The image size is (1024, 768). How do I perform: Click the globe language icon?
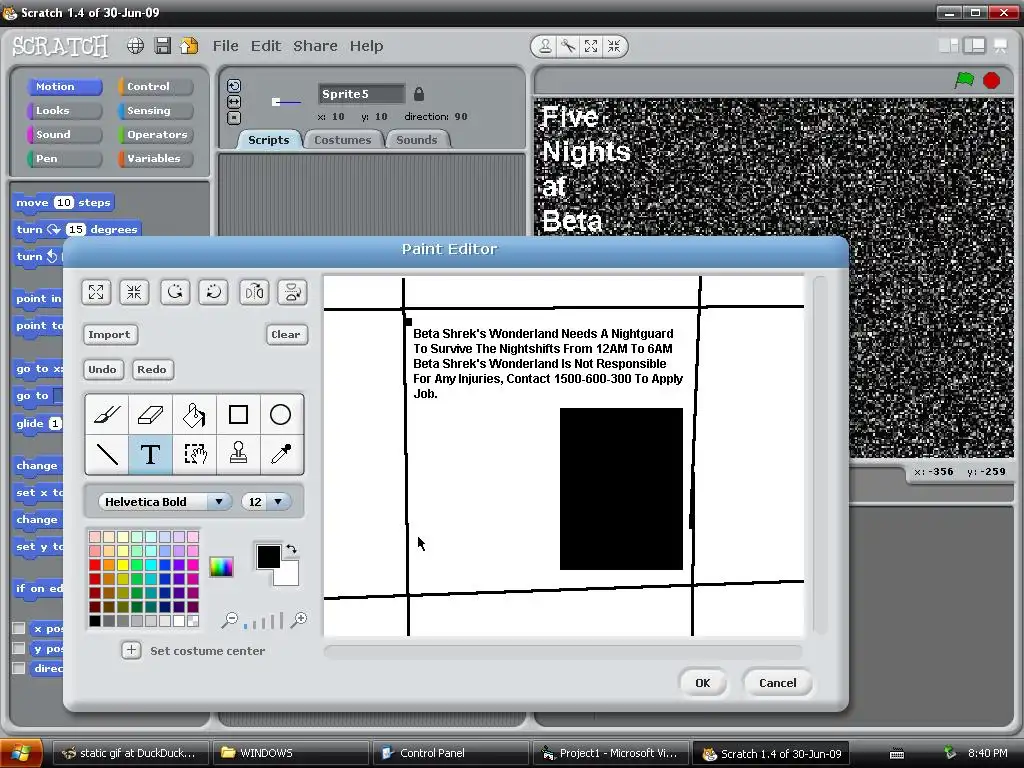pos(135,46)
